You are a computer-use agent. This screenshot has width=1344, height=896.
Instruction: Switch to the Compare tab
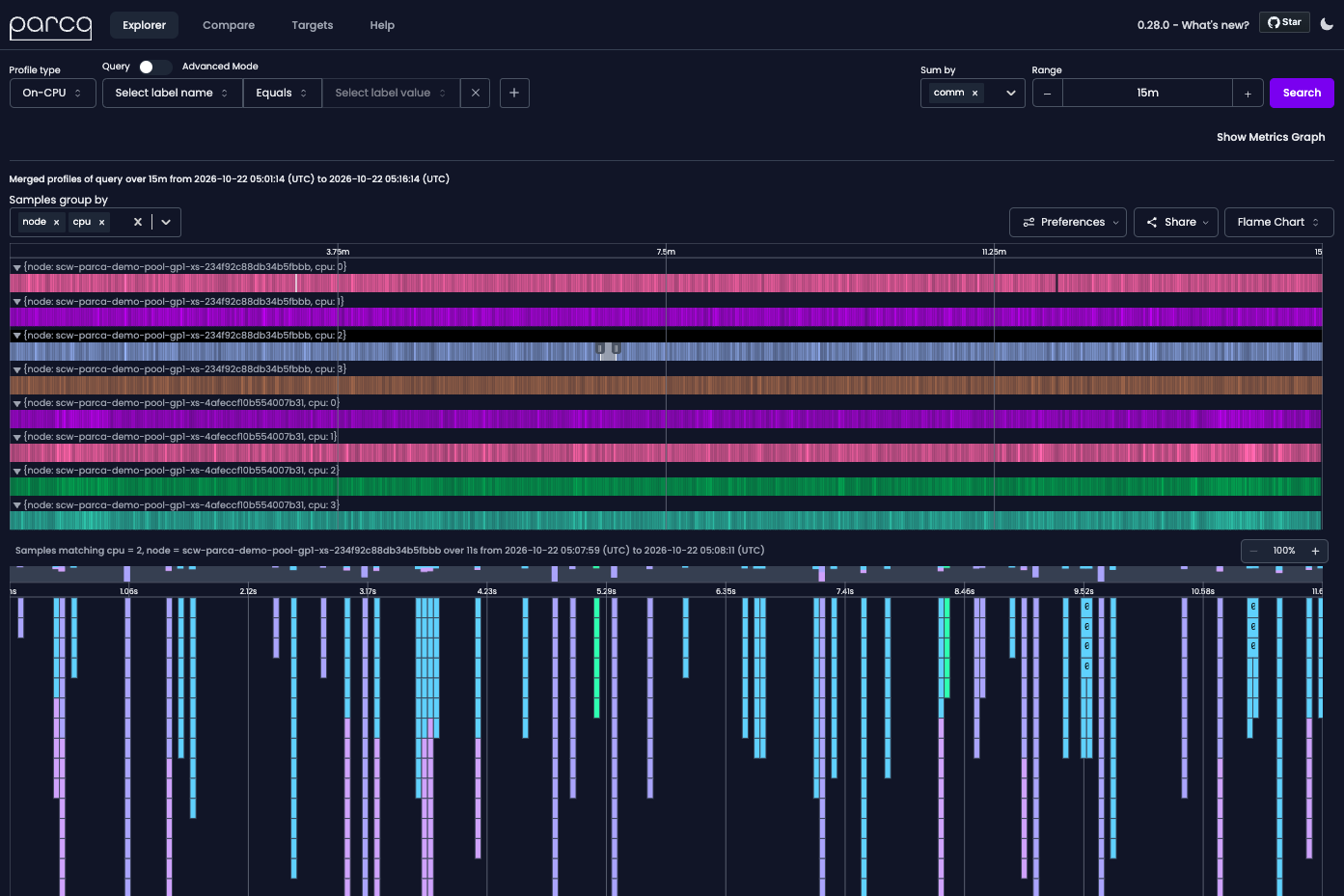click(229, 25)
